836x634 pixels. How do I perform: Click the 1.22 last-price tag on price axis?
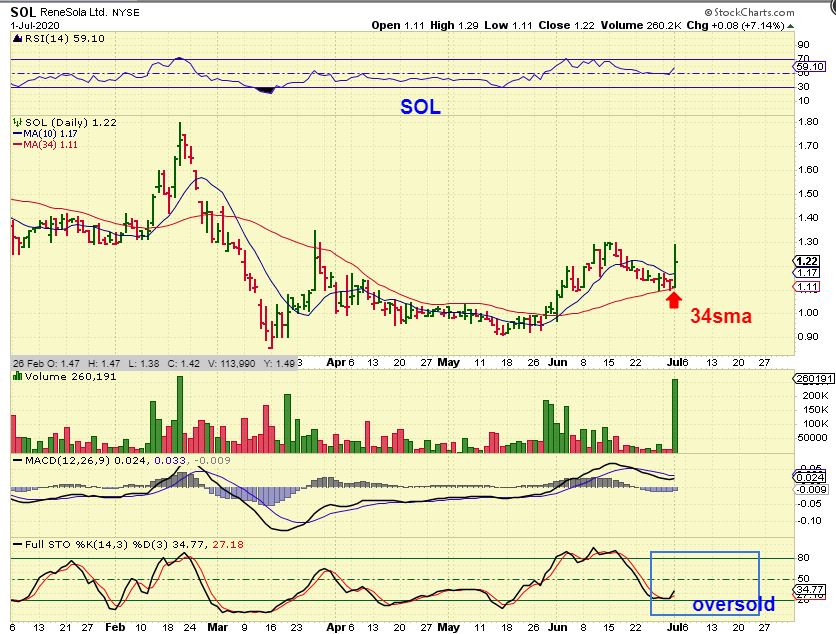pos(807,261)
